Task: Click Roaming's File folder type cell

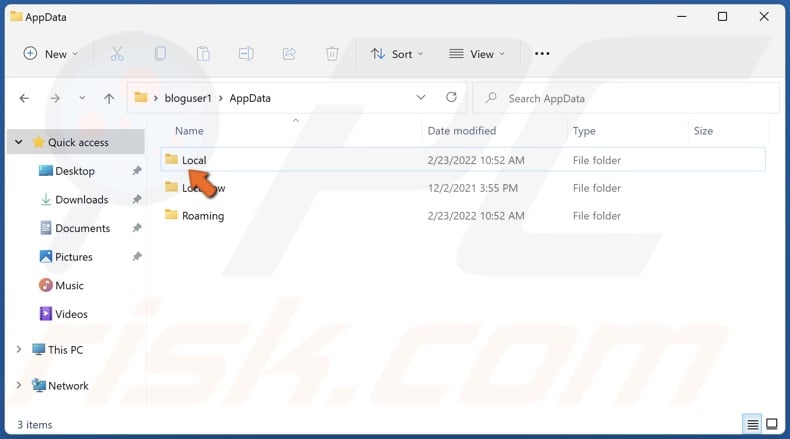Action: coord(597,216)
